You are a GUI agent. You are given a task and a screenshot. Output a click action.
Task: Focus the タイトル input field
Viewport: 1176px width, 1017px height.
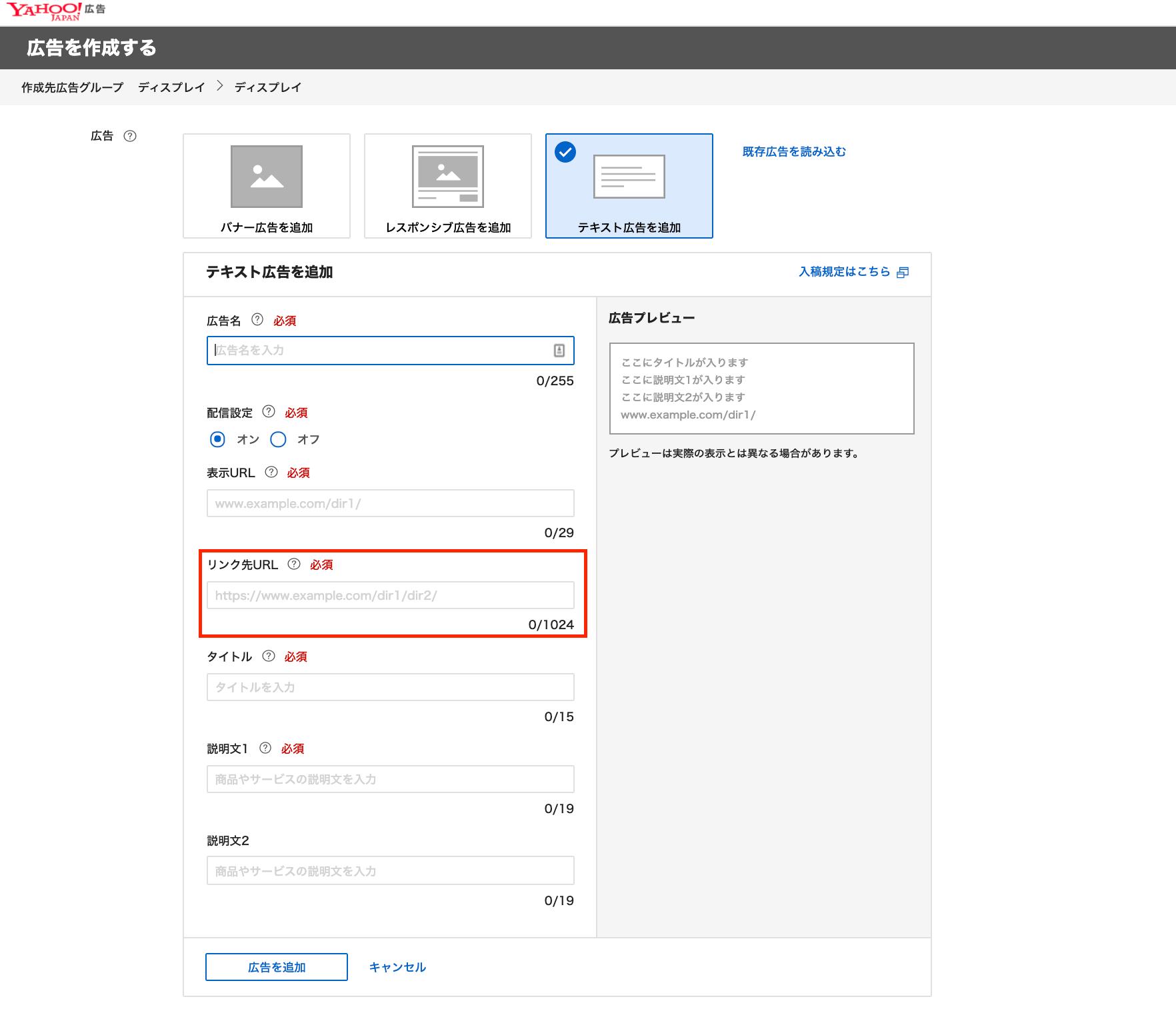(391, 687)
